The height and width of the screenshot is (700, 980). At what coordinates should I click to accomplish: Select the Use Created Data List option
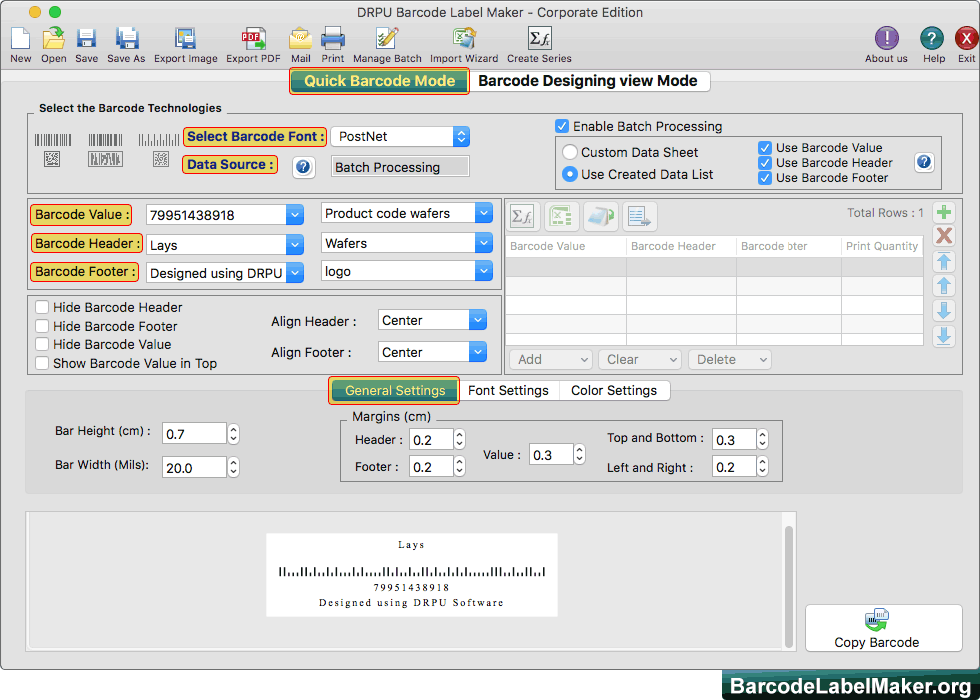[569, 174]
